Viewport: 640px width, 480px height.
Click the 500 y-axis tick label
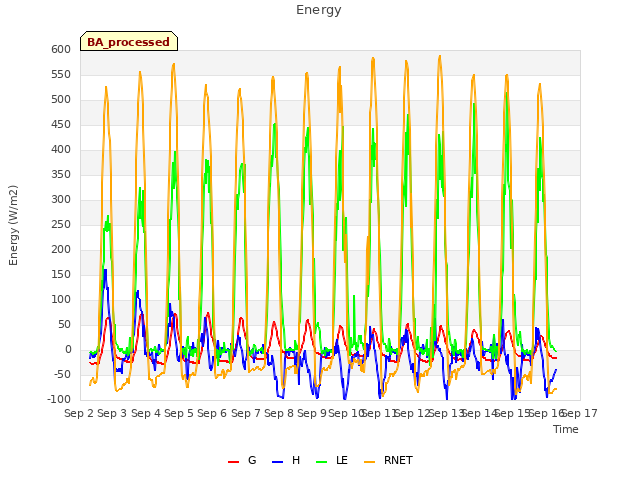(x=61, y=100)
